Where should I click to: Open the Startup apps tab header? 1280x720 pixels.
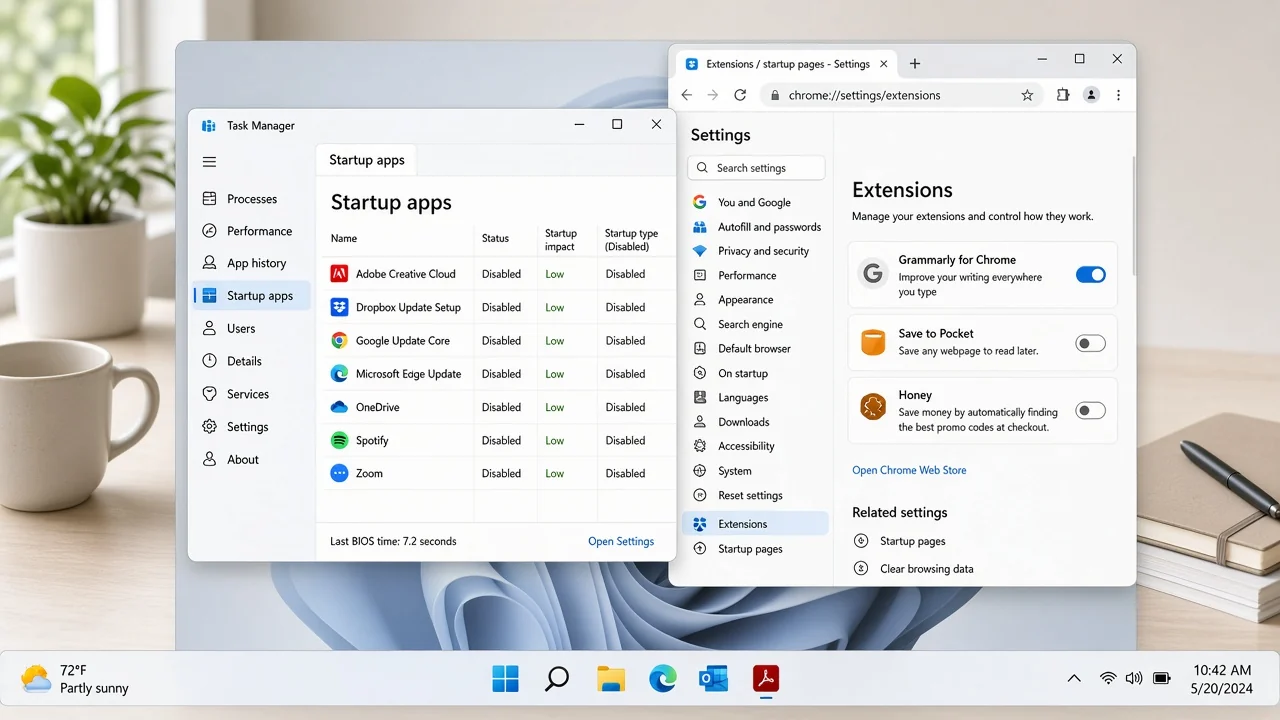tap(367, 160)
